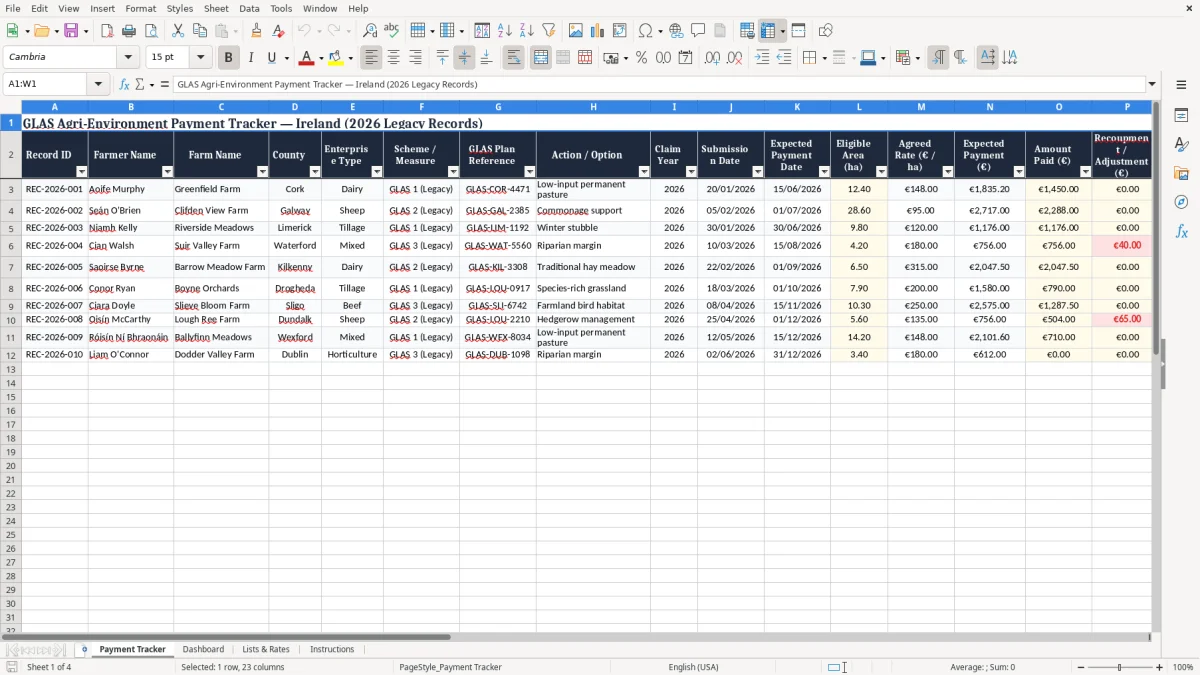Expand the formula bar

pyautogui.click(x=1152, y=85)
